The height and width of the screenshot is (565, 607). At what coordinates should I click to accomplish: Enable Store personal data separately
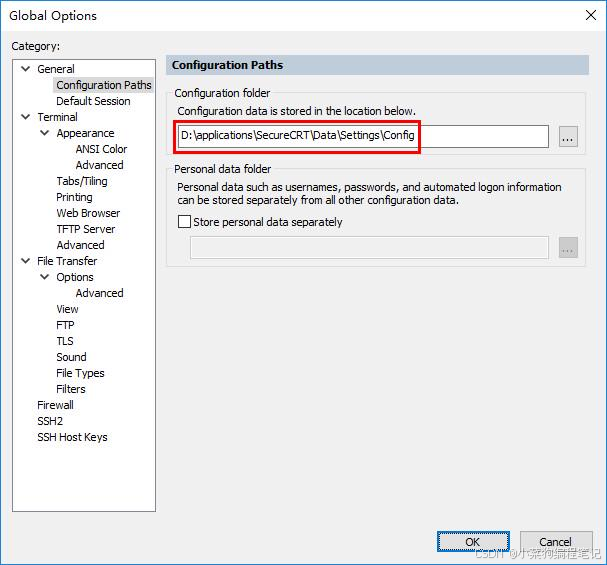pos(184,222)
